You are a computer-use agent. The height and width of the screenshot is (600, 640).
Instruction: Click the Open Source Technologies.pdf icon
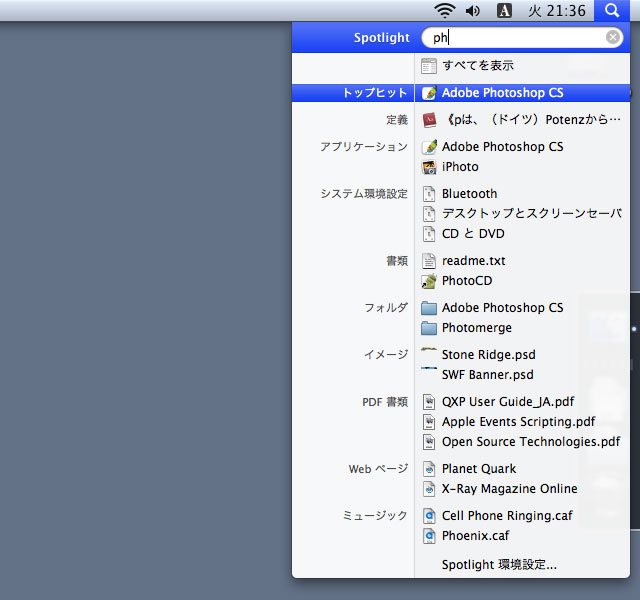click(429, 442)
